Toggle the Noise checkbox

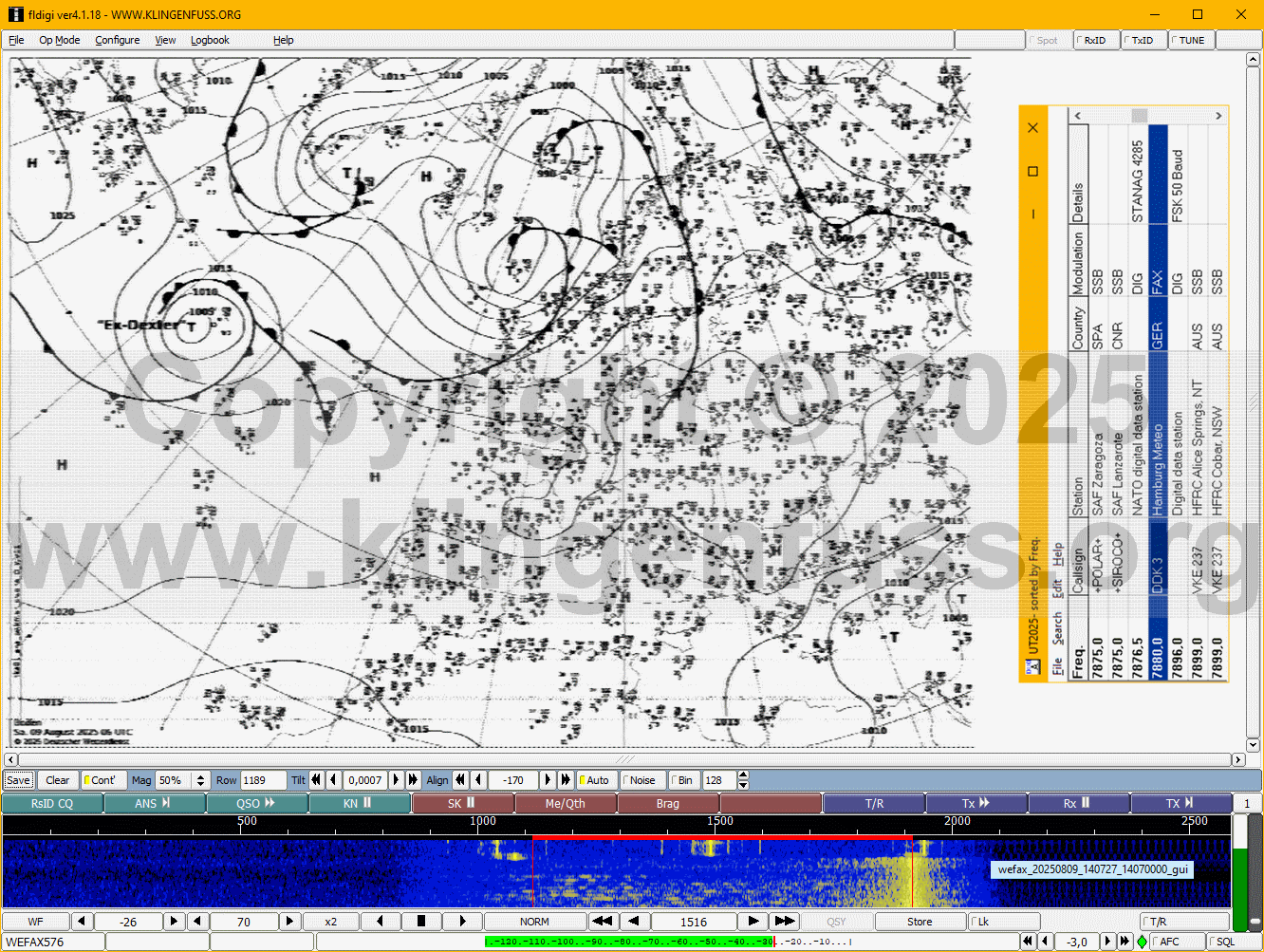(641, 780)
